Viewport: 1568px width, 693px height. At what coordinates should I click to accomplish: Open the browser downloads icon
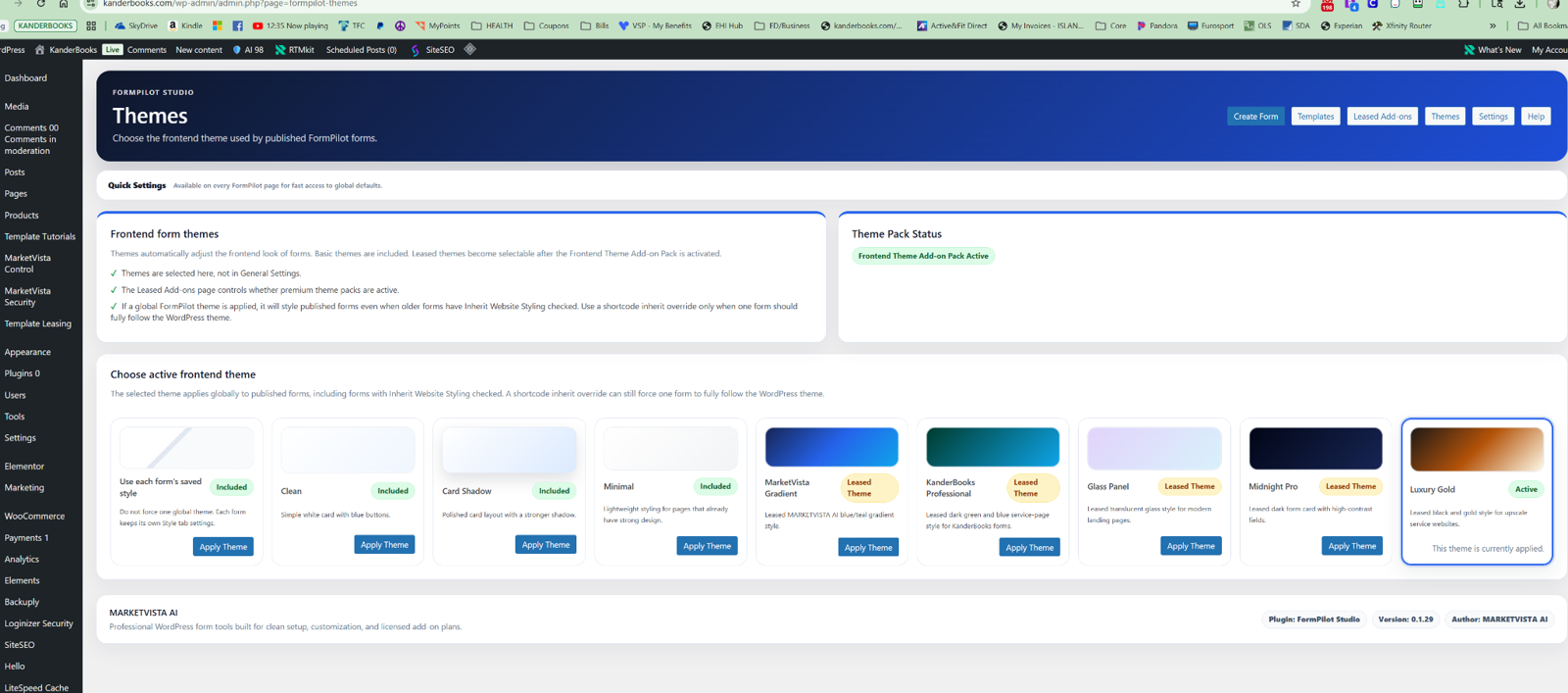(1520, 4)
